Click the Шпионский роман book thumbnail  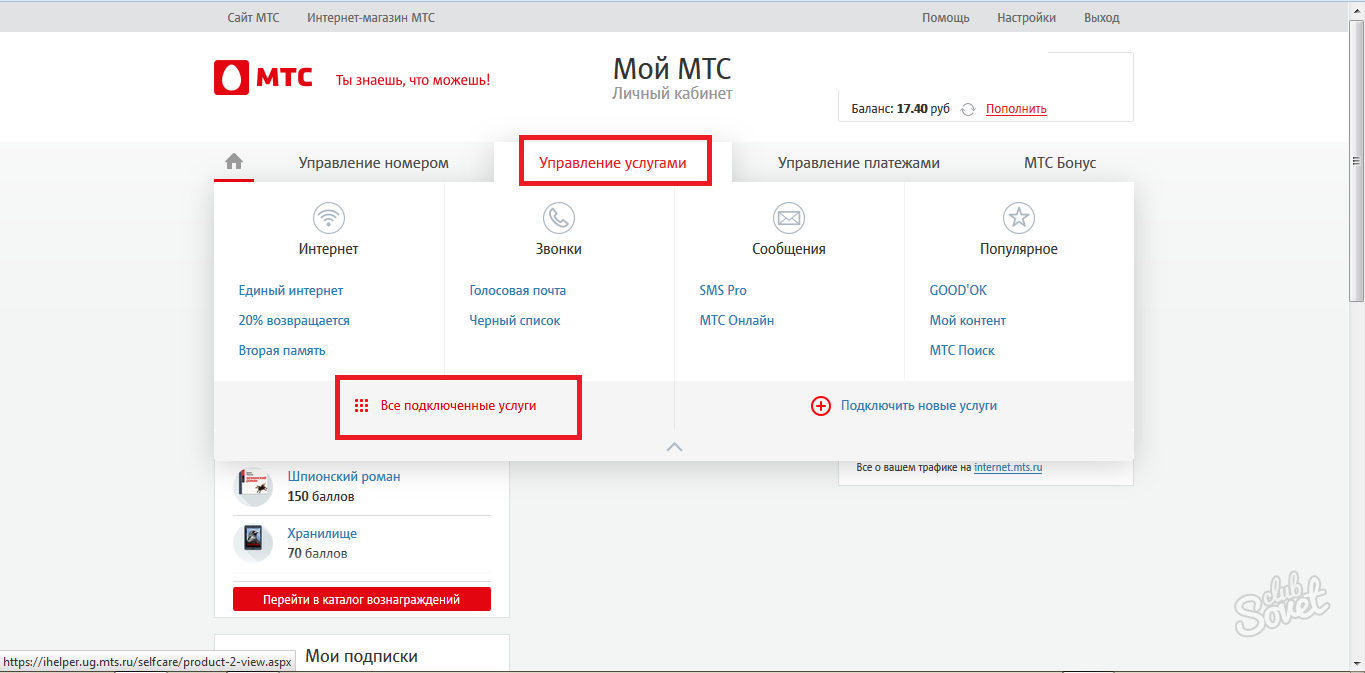pyautogui.click(x=253, y=486)
